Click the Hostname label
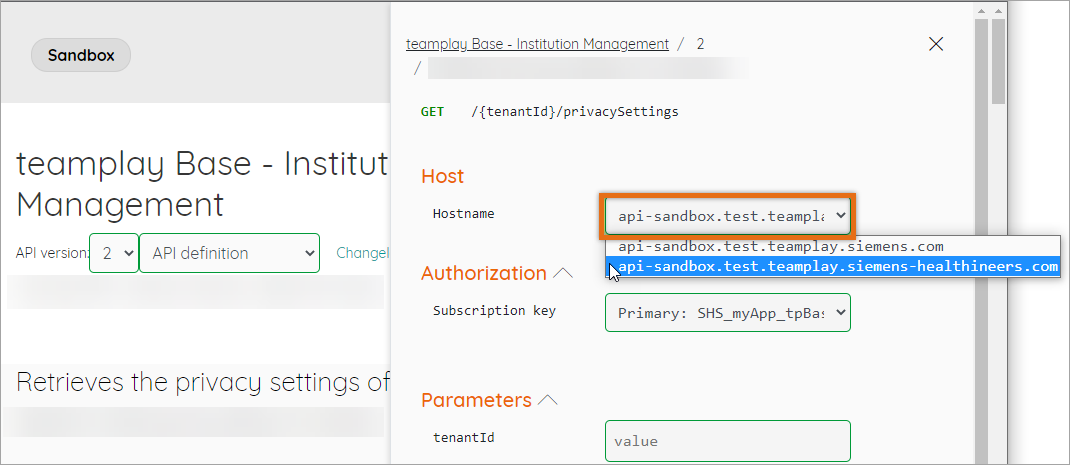The image size is (1070, 465). 463,214
